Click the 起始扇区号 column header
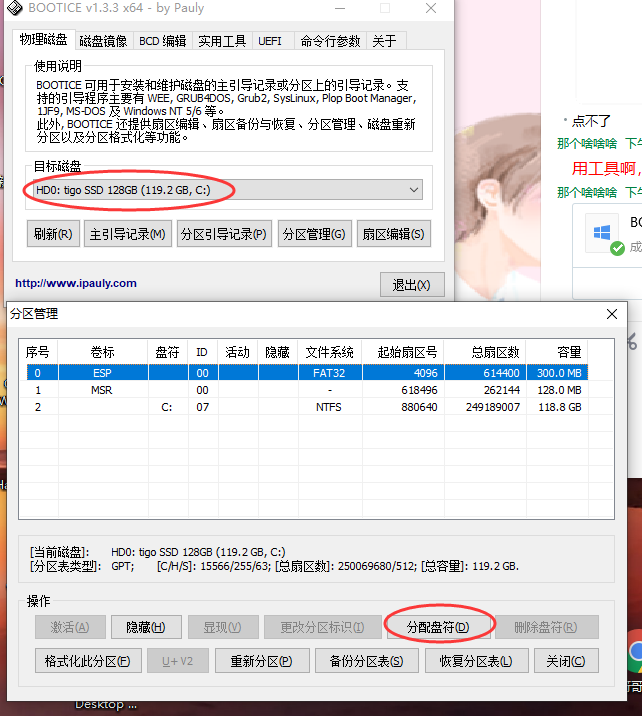 (403, 352)
